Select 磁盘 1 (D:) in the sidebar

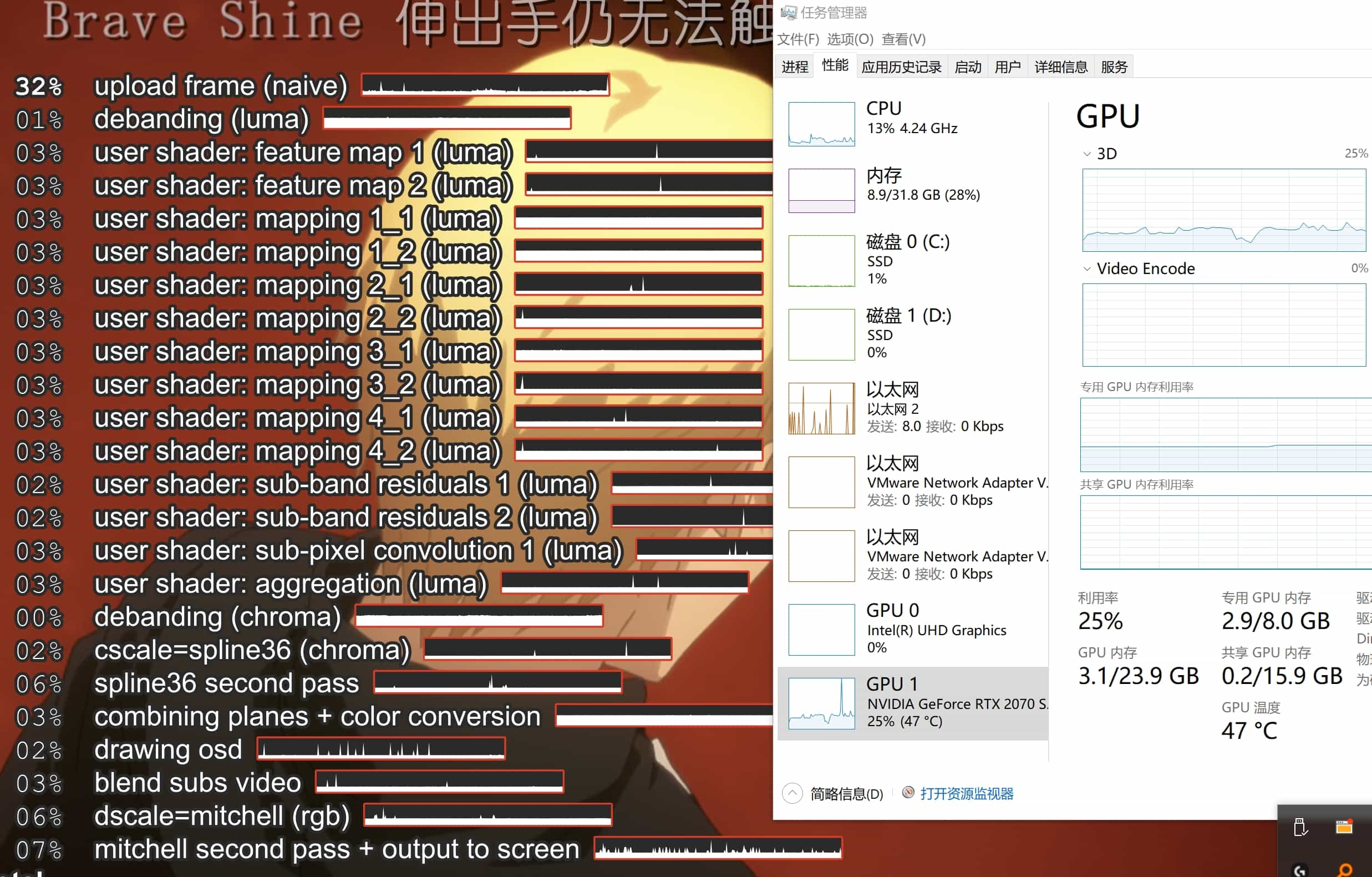913,334
